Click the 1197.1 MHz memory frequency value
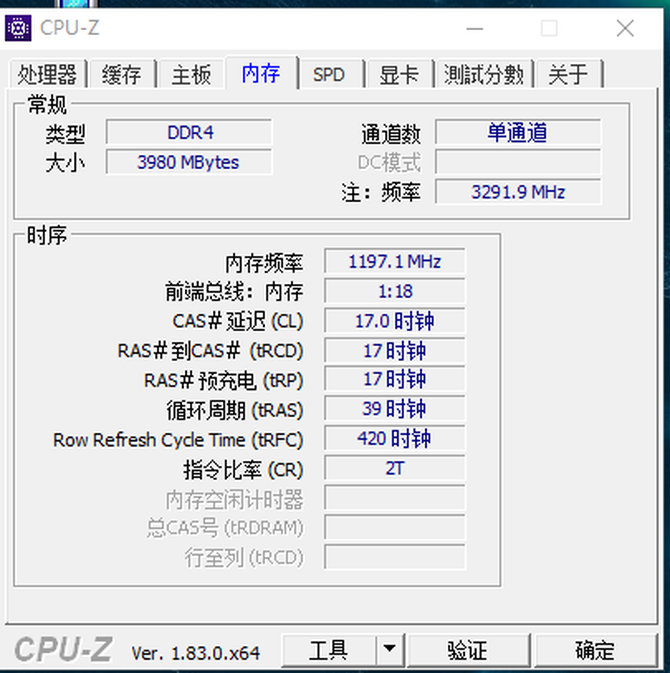The height and width of the screenshot is (673, 670). (395, 261)
